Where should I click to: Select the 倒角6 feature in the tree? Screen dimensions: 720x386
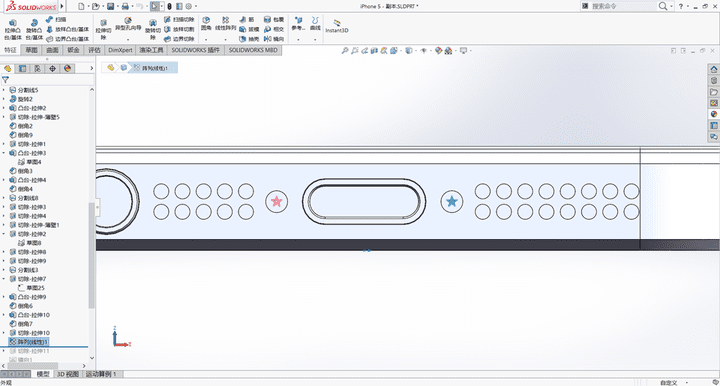click(x=21, y=306)
